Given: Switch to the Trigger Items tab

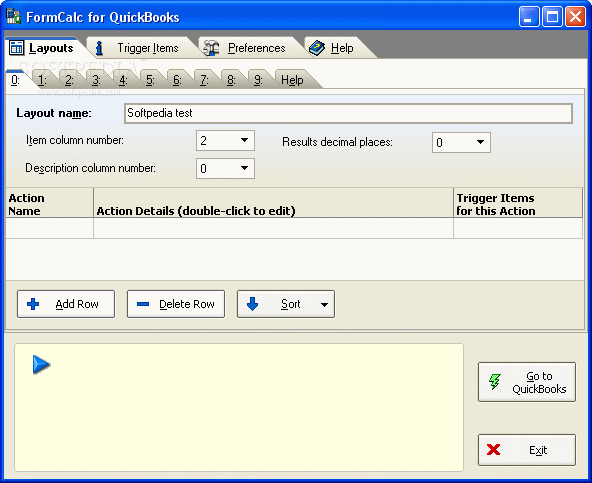Looking at the screenshot, I should pos(142,48).
